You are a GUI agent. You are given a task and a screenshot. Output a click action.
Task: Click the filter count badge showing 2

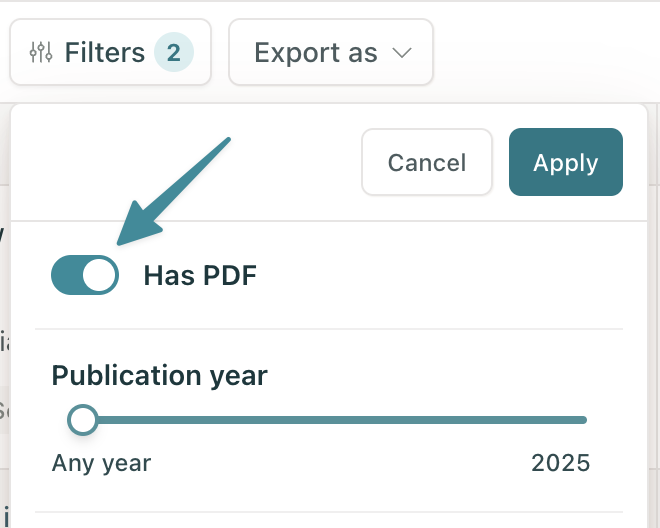coord(174,52)
